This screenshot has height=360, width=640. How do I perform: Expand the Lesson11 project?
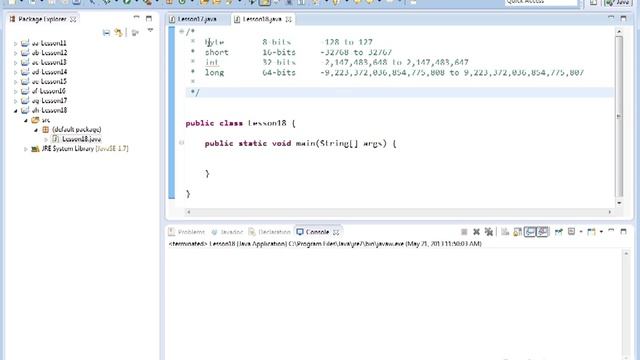(16, 43)
